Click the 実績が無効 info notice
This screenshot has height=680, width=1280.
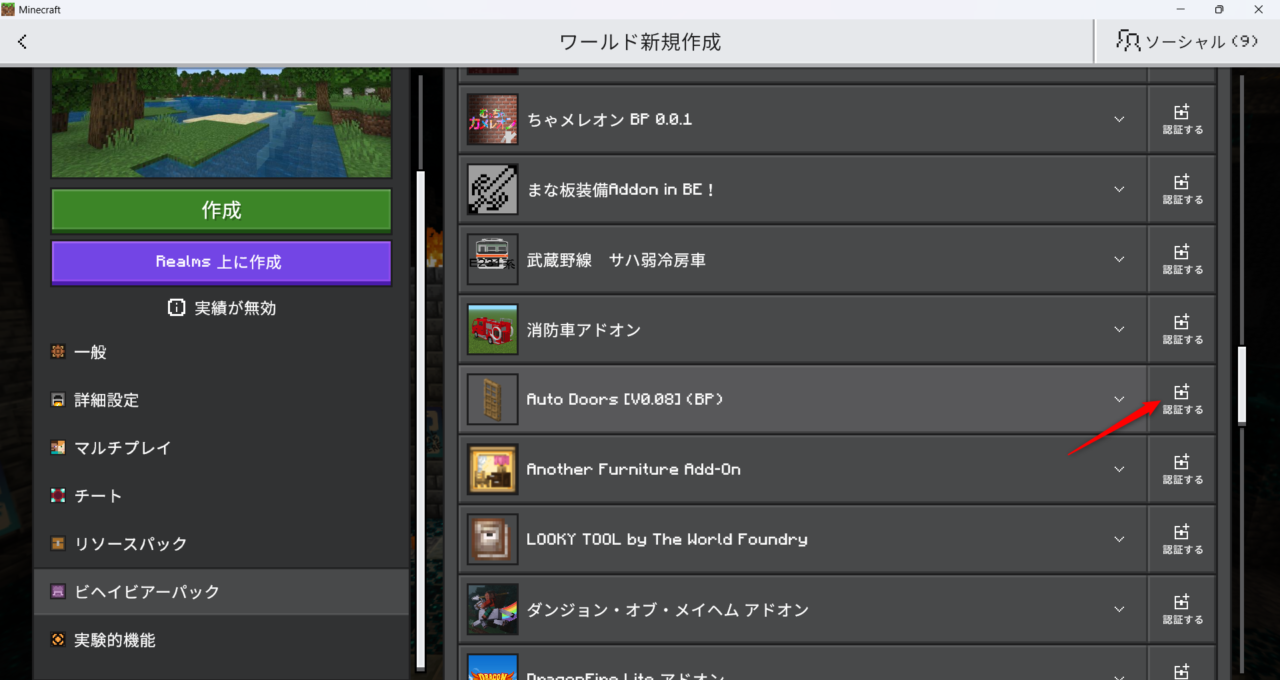coord(221,308)
